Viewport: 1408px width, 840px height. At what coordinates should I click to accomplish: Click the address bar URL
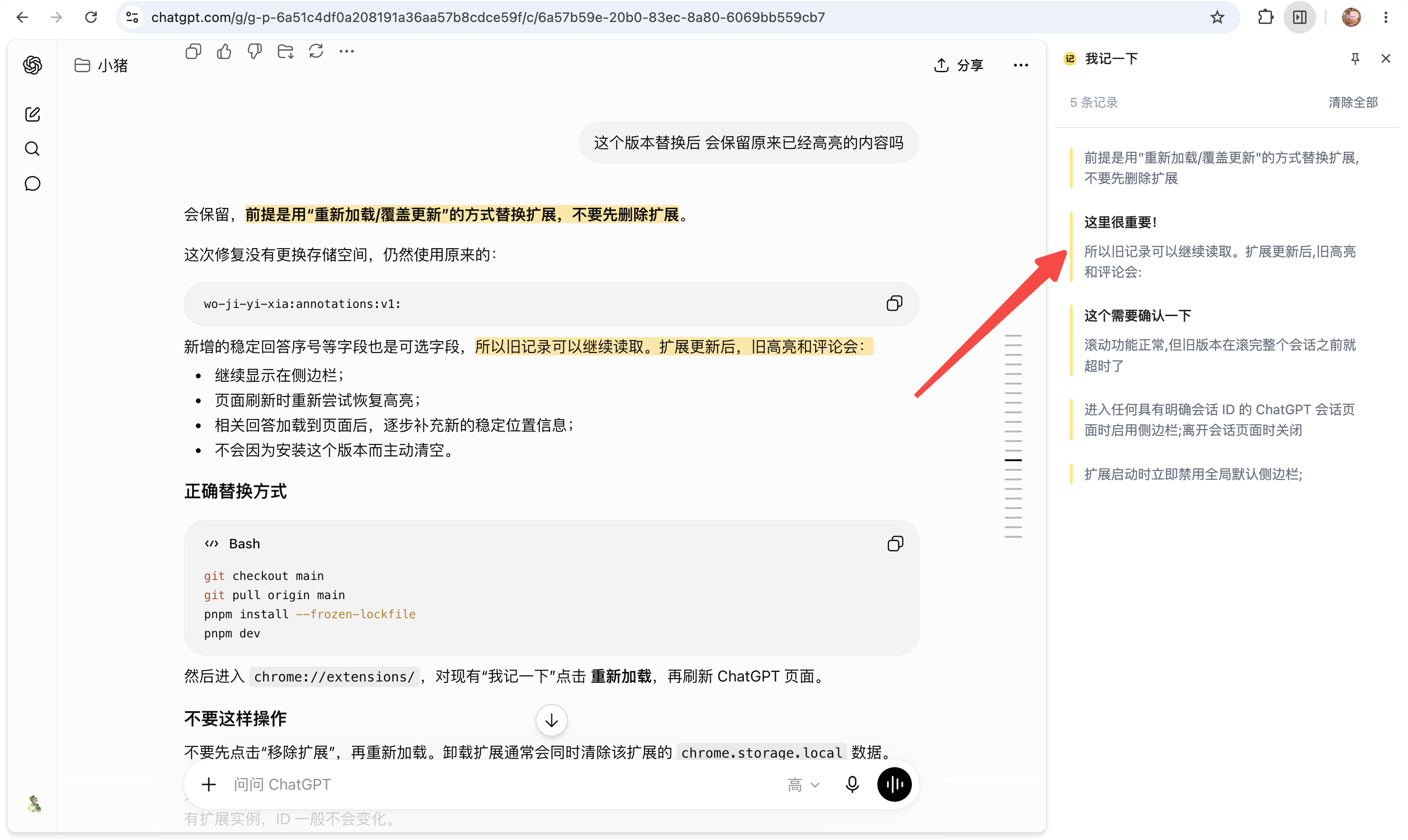[x=488, y=18]
